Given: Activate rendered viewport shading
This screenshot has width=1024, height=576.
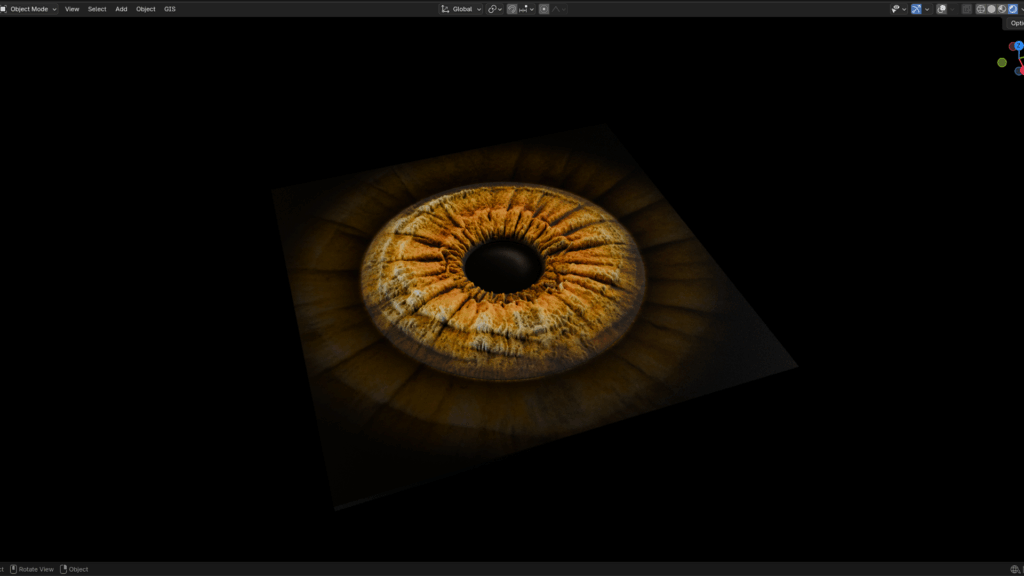Looking at the screenshot, I should coord(1013,9).
